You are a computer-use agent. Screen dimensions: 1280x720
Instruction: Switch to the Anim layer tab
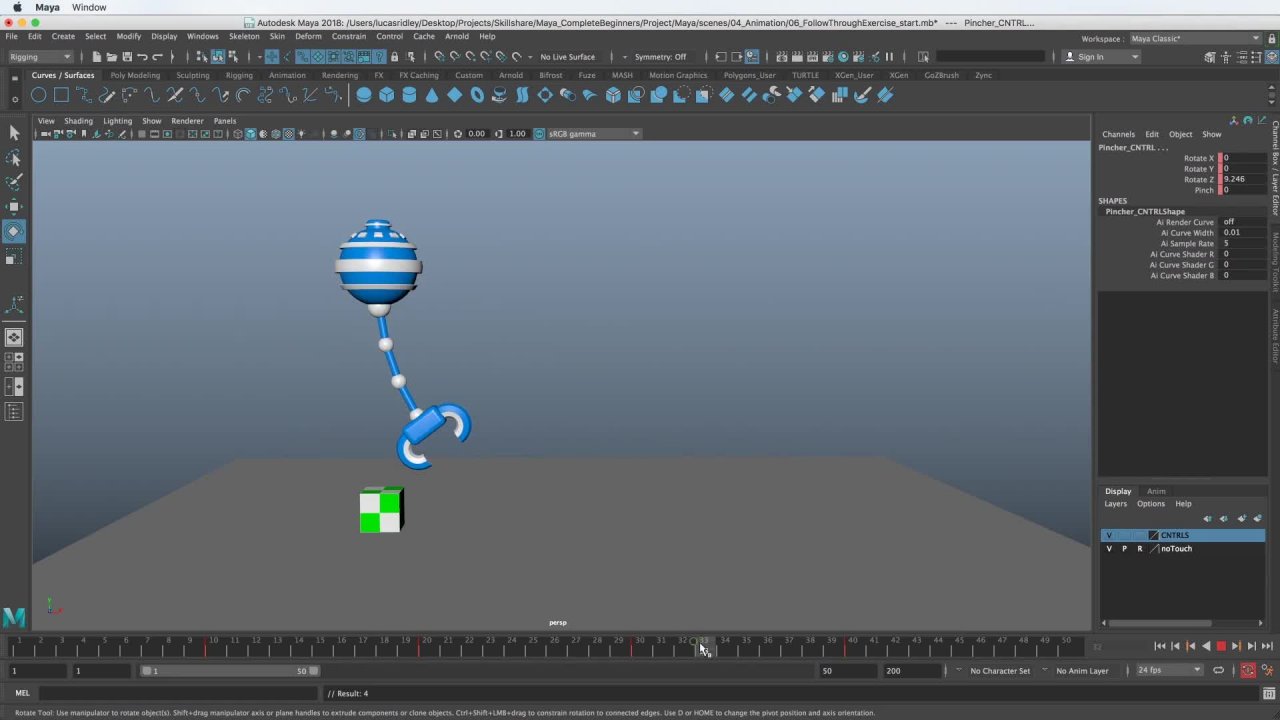tap(1156, 491)
